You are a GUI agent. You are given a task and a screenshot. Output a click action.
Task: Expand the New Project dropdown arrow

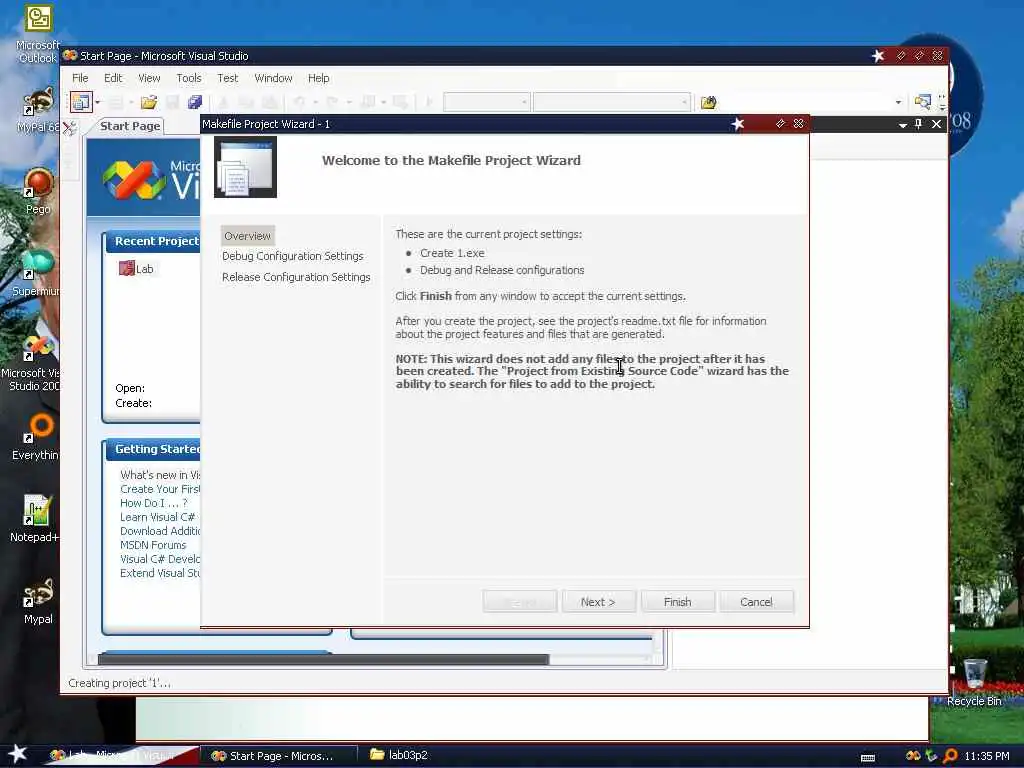coord(97,102)
